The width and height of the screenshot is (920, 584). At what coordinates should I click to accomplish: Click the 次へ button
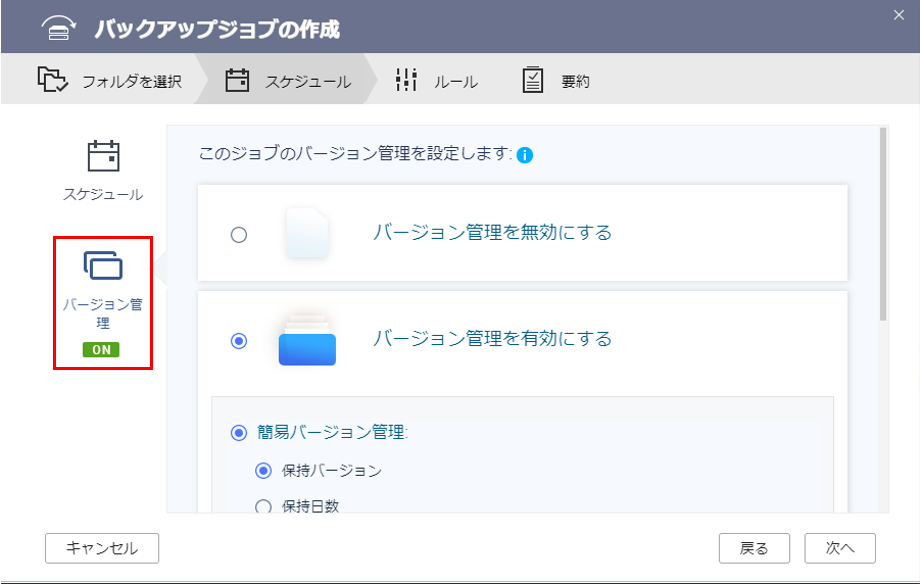[841, 548]
